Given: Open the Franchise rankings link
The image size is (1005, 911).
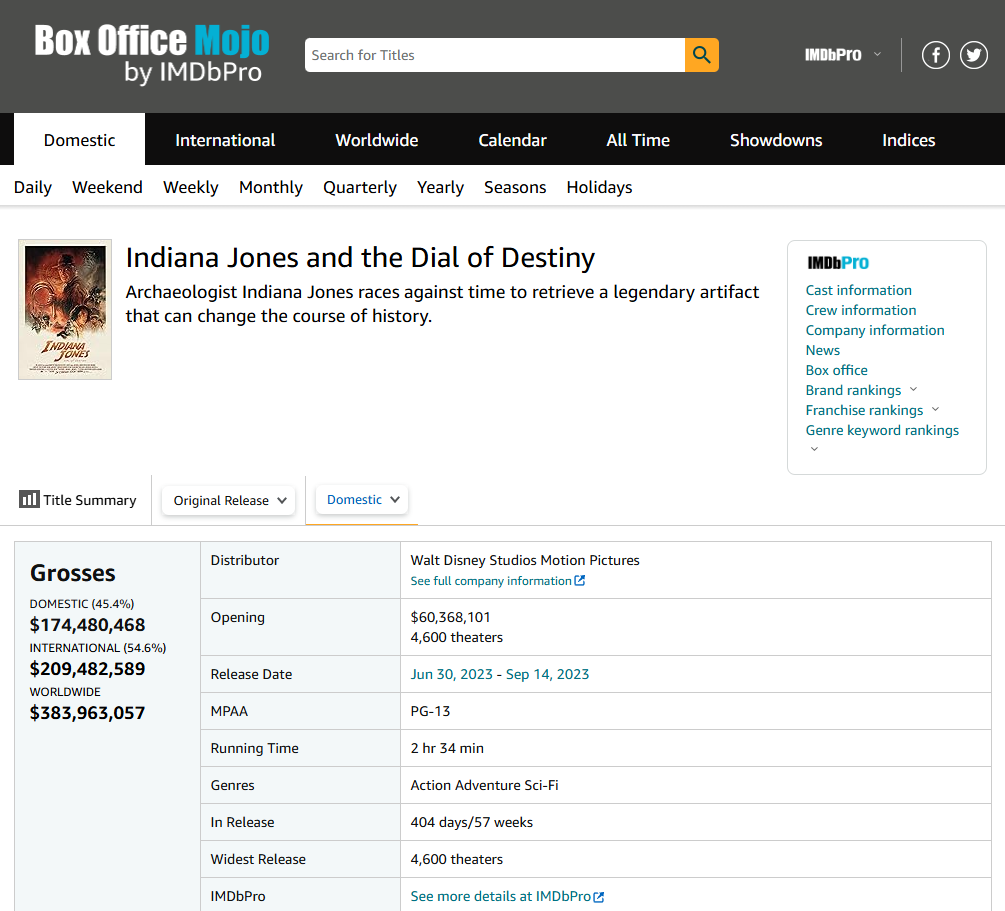Looking at the screenshot, I should tap(864, 410).
